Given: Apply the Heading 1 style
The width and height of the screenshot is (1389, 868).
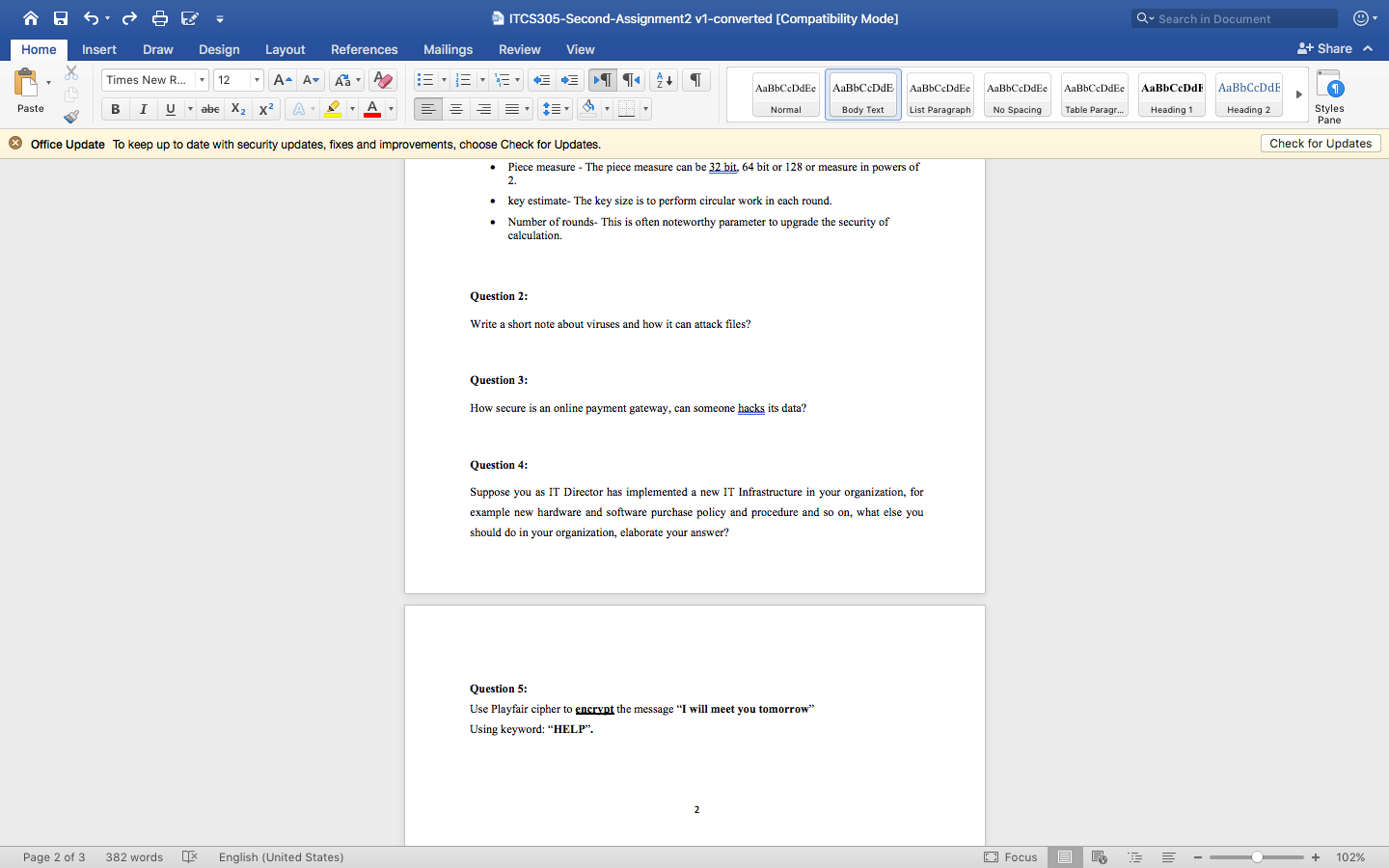Looking at the screenshot, I should [1172, 95].
